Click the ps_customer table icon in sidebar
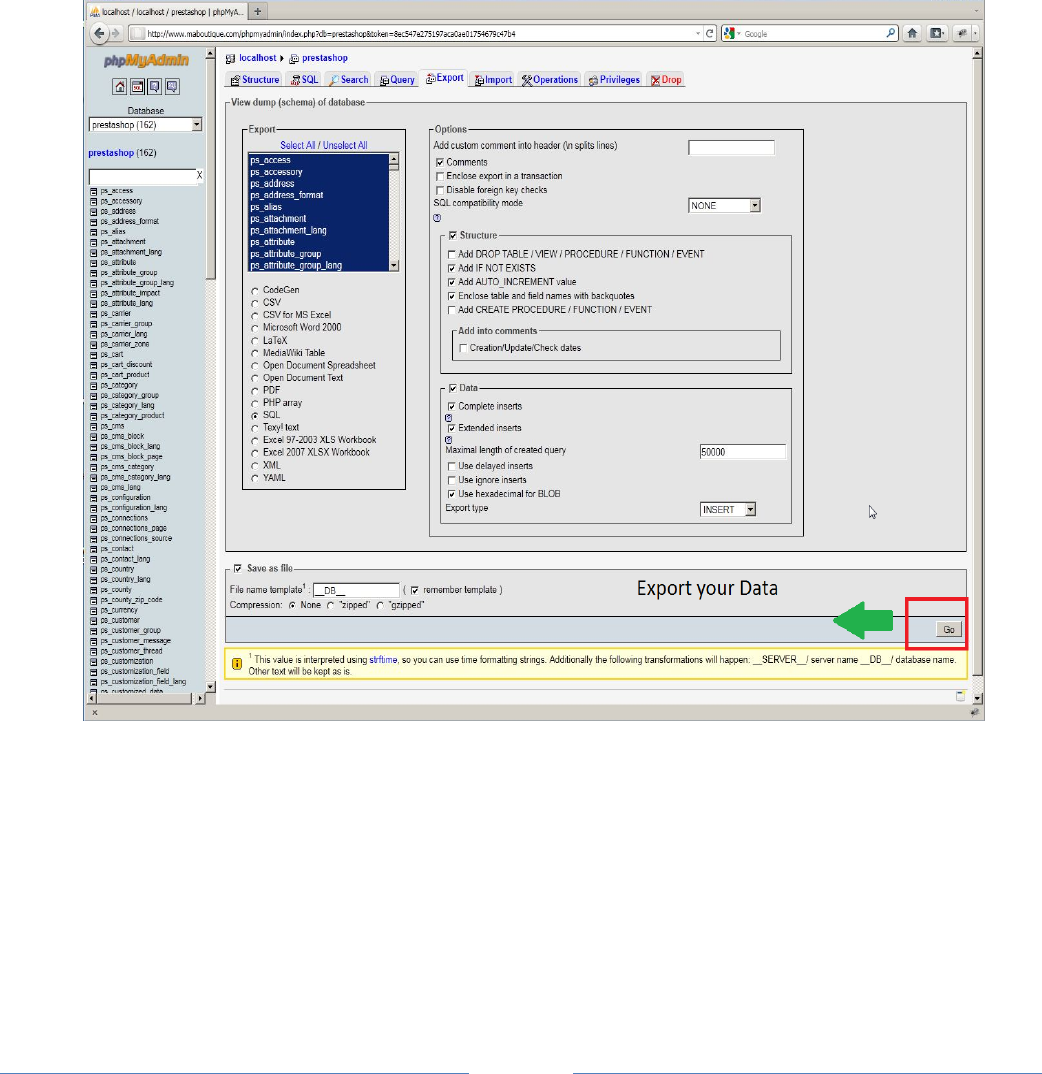Screen dimensions: 1042x1074 click(x=94, y=621)
